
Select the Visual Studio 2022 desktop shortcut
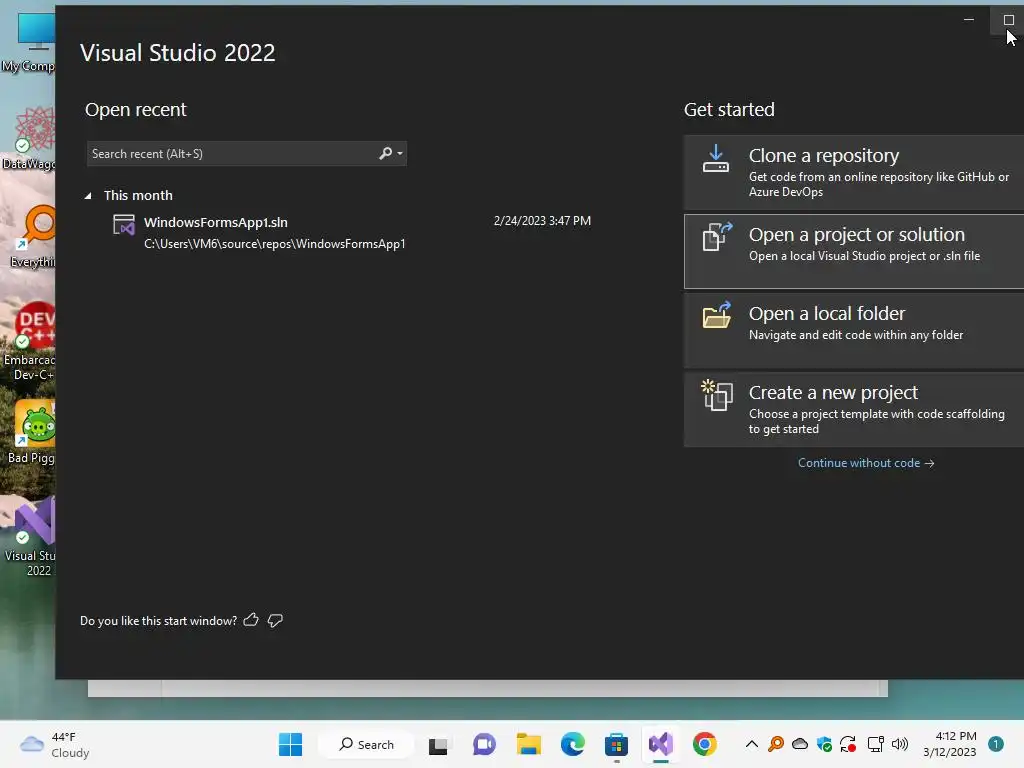tap(29, 537)
